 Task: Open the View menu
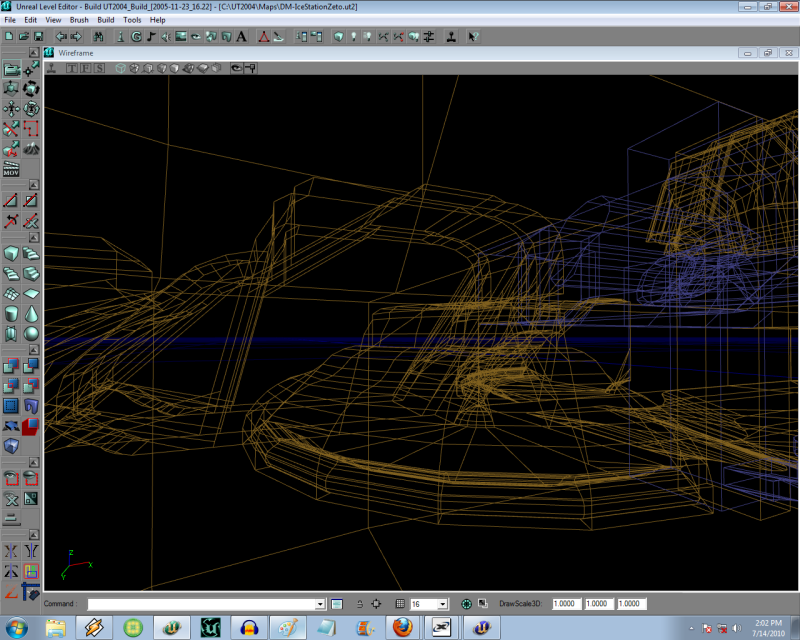point(53,20)
